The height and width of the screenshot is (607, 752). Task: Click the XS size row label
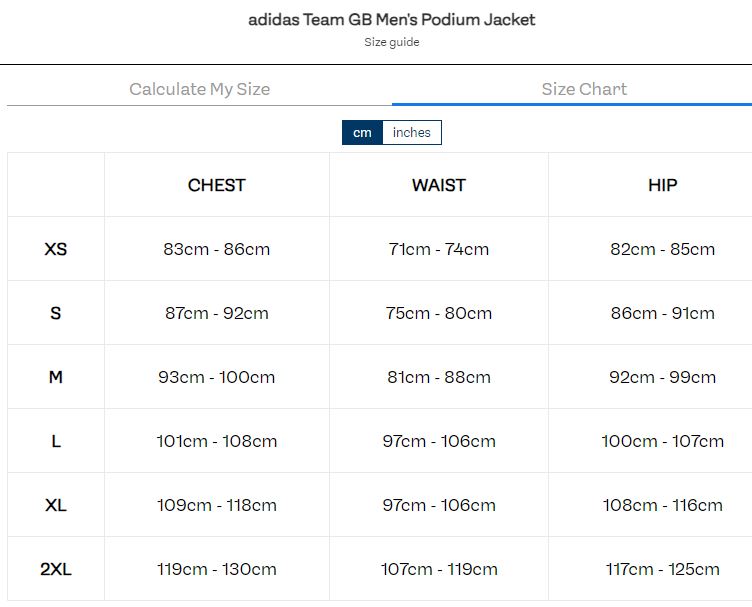point(56,249)
